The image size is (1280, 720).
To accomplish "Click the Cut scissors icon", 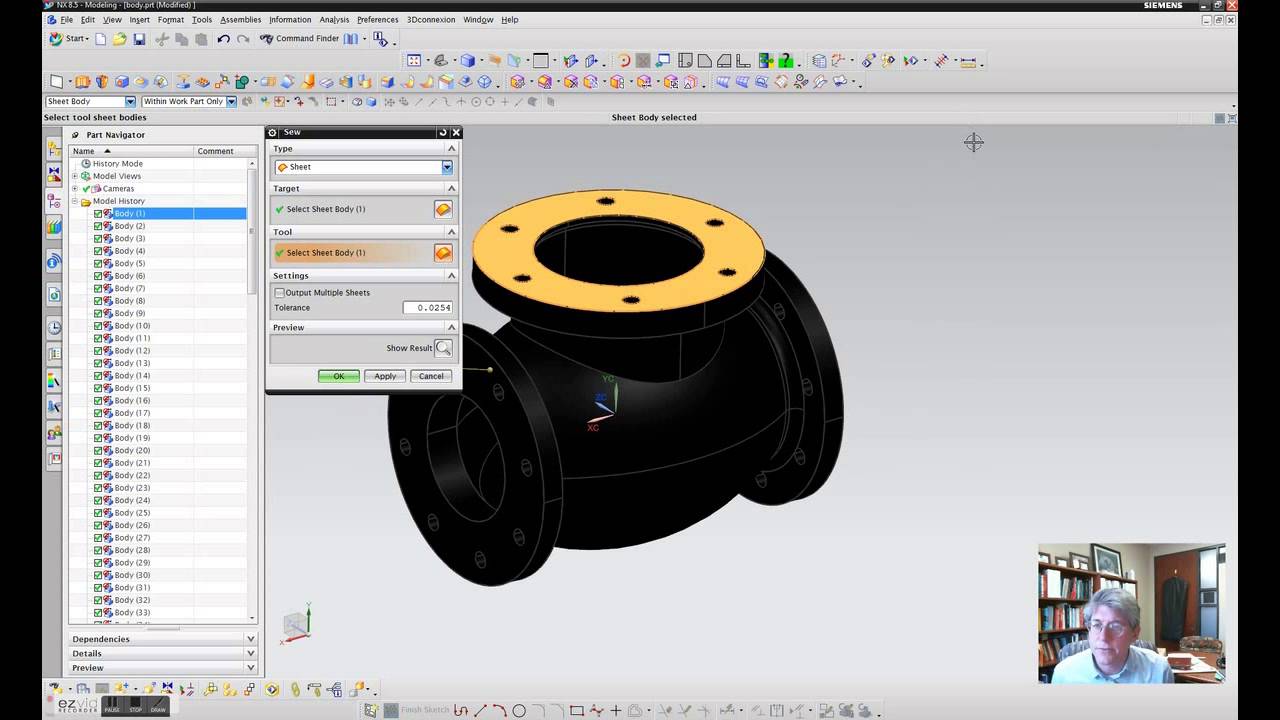I will [162, 39].
